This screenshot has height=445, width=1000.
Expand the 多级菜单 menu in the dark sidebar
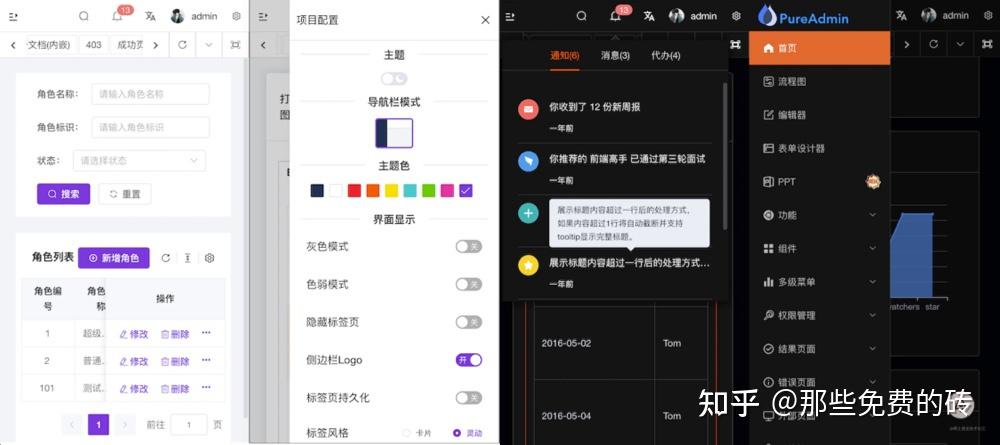[820, 282]
